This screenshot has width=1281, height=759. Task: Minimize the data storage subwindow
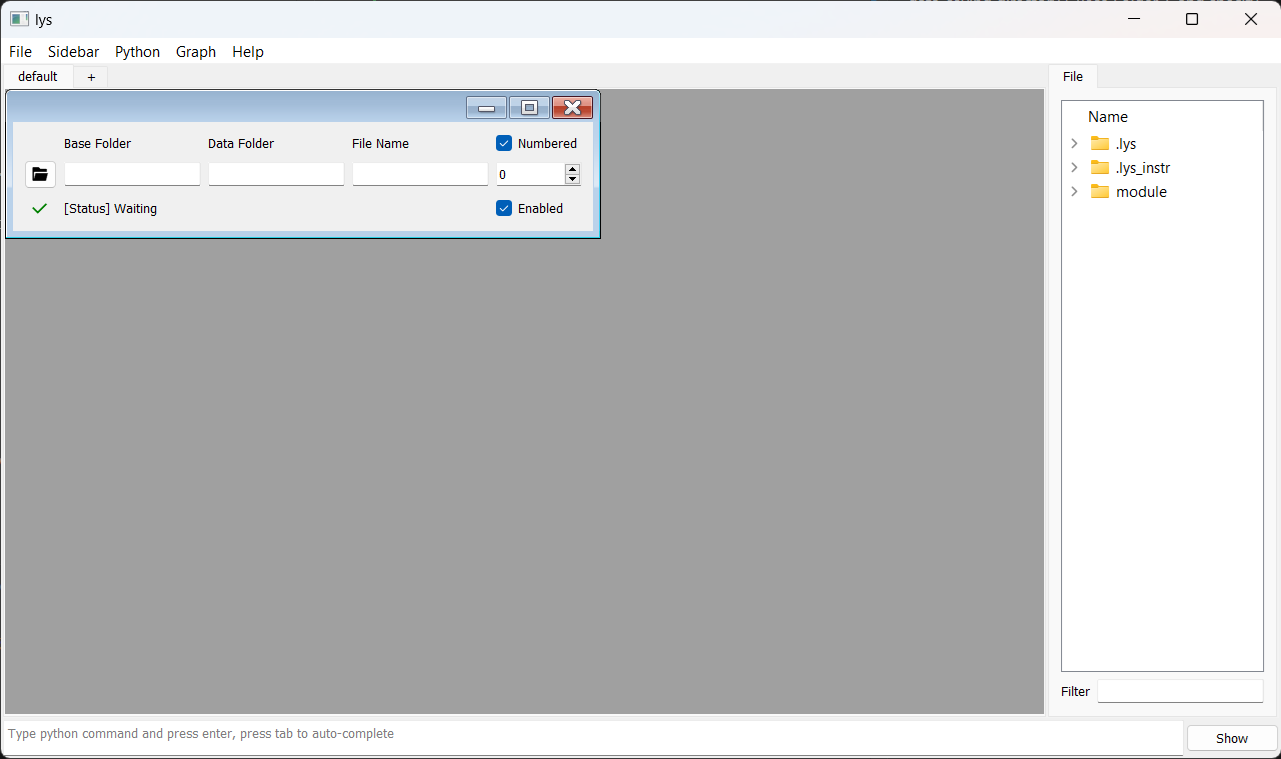tap(486, 108)
